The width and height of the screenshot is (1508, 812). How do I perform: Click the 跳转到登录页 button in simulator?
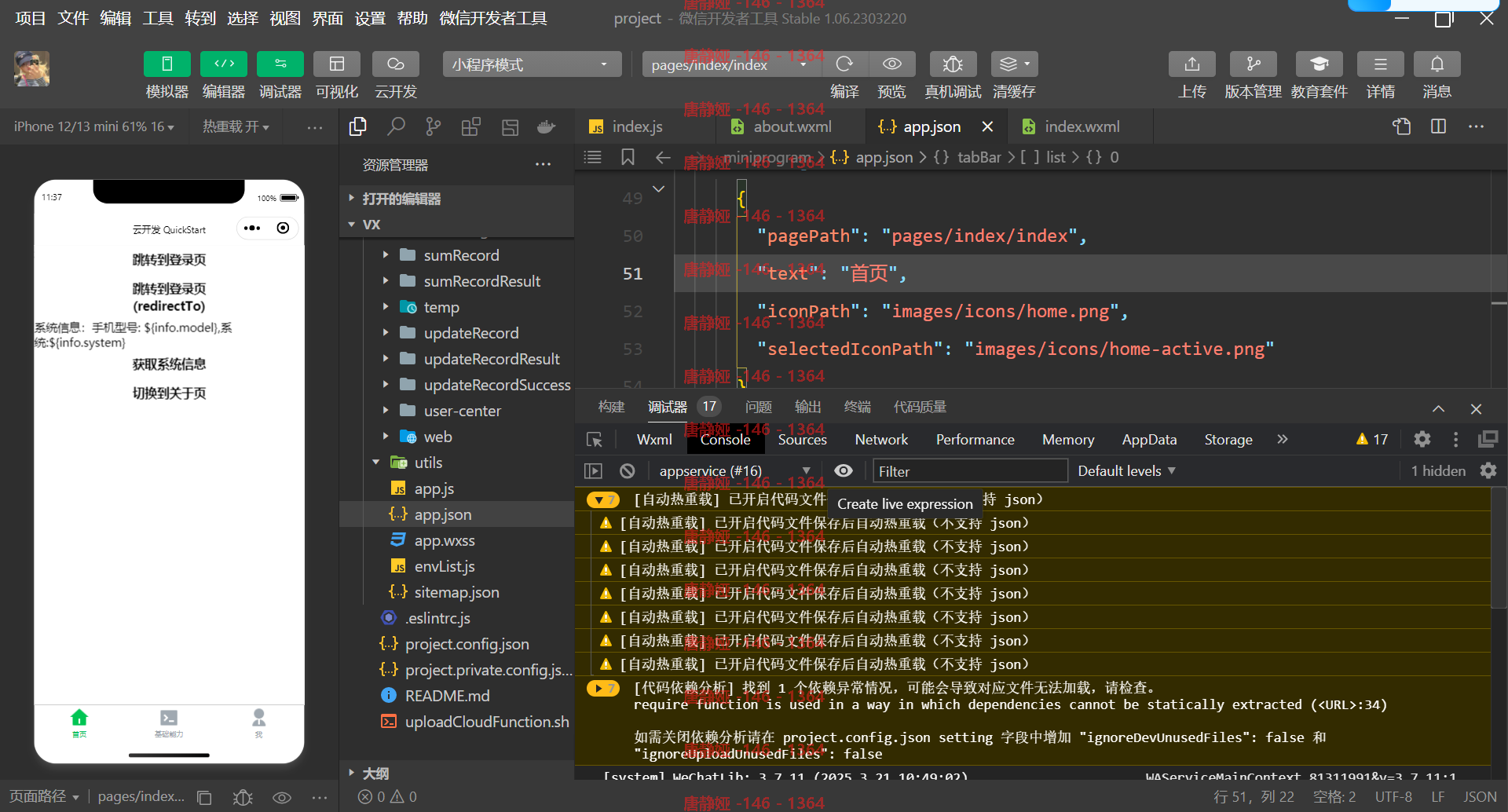(x=169, y=260)
